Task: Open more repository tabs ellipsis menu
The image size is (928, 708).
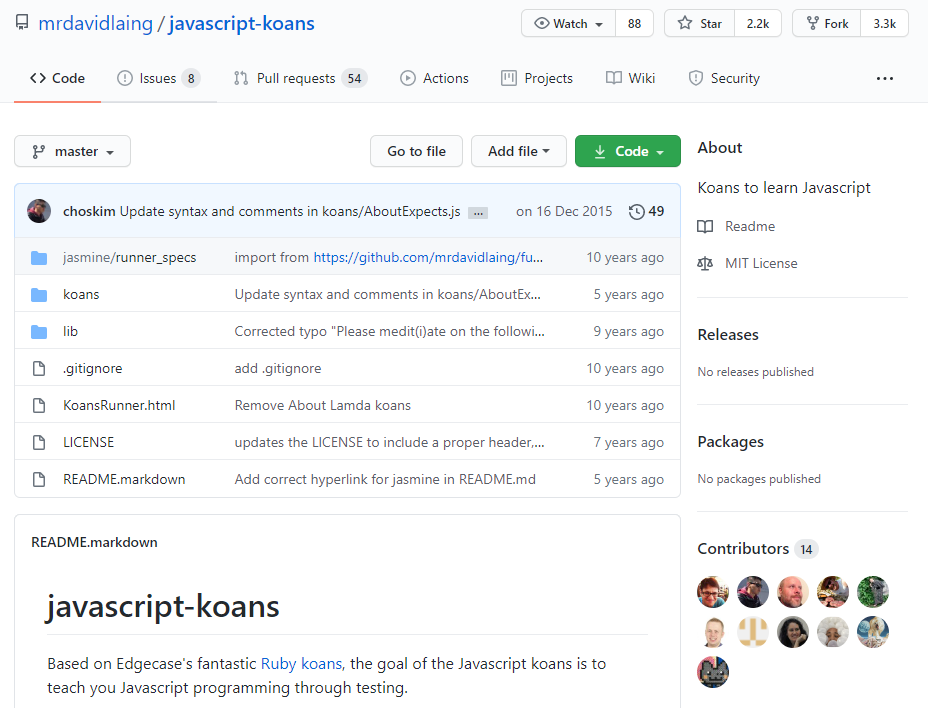Action: [885, 78]
